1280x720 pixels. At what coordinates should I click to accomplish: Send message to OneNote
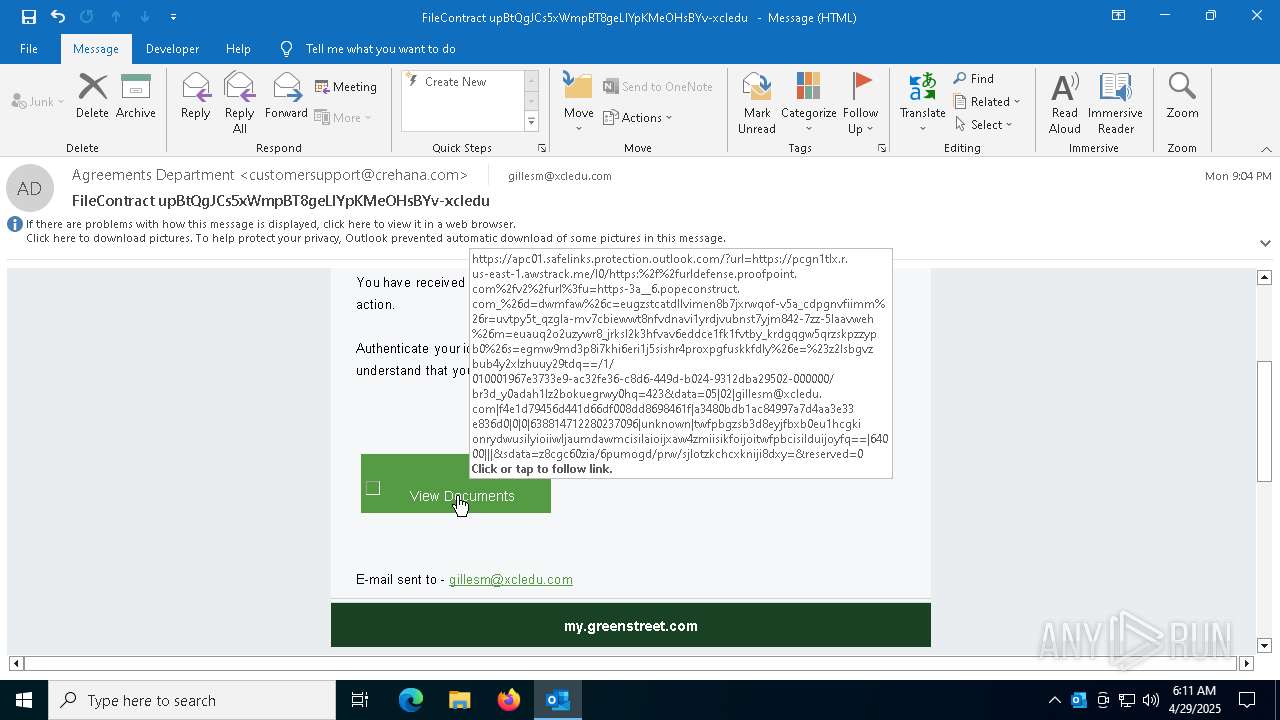click(658, 87)
